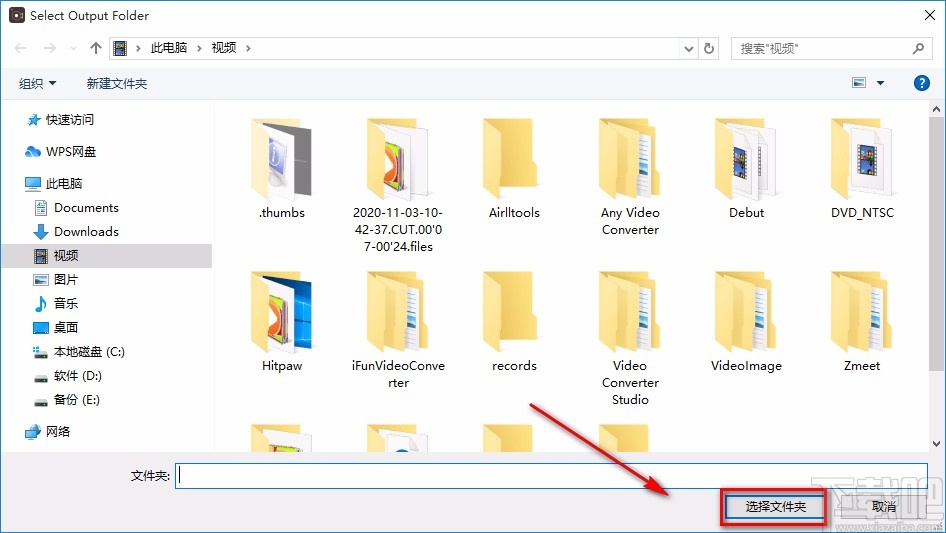Expand the address bar history dropdown
The width and height of the screenshot is (946, 533).
point(688,48)
